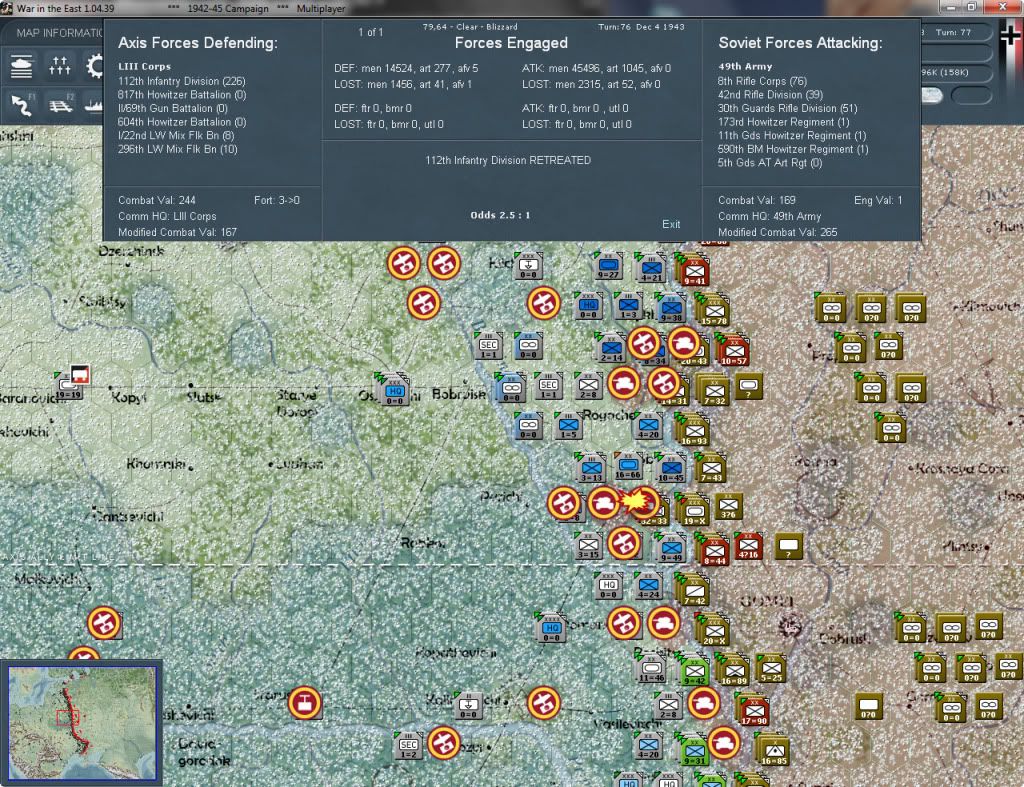Click the 817th Howitzer Battalion (0) entry
The image size is (1024, 787).
click(x=182, y=95)
